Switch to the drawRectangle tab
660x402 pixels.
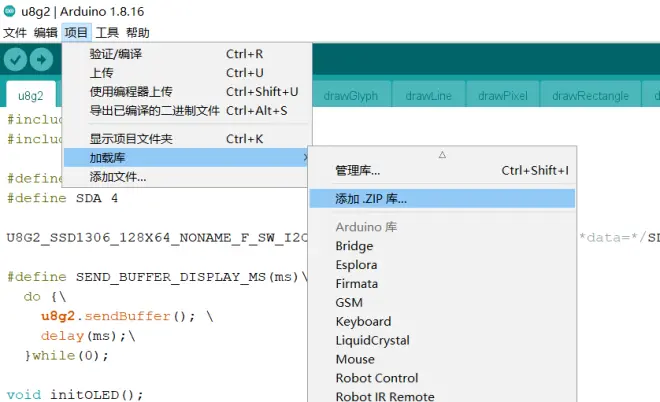pyautogui.click(x=590, y=96)
